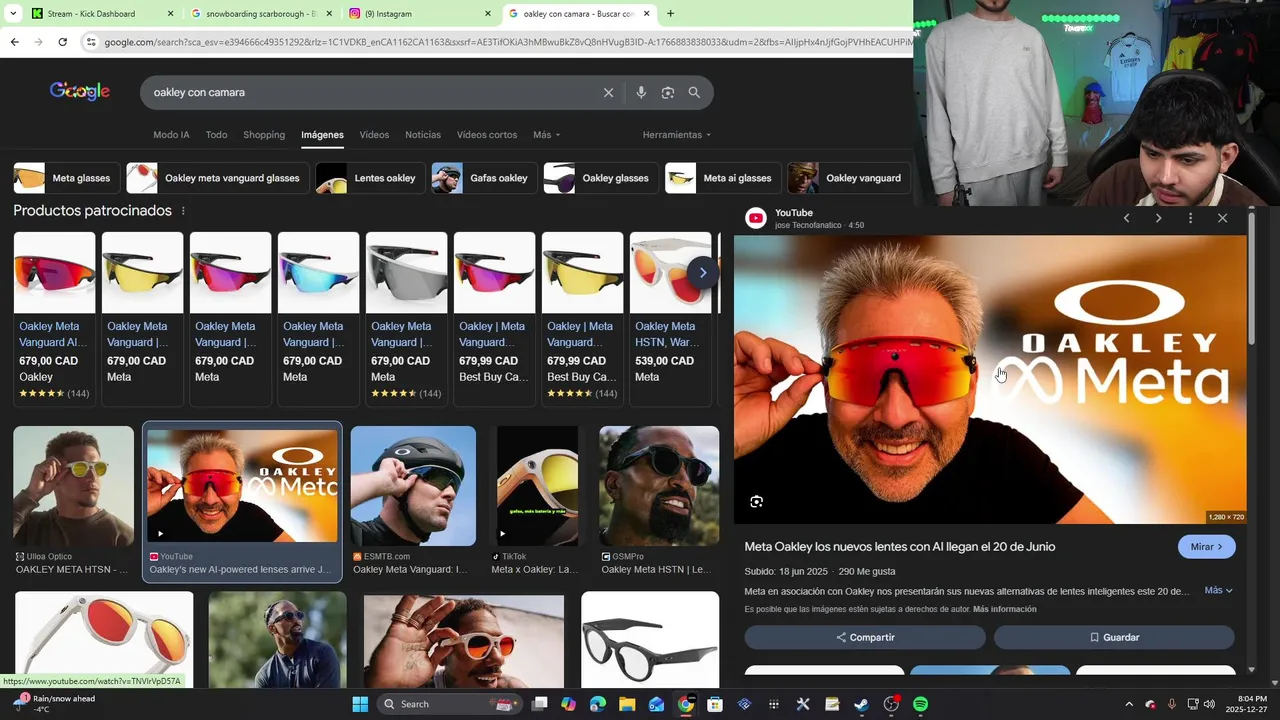Open the clock showing 8:04 PM

tap(1252, 704)
